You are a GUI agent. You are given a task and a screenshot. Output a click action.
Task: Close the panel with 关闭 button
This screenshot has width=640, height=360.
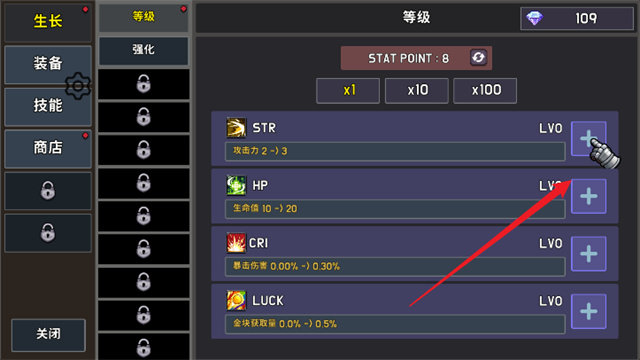[48, 335]
